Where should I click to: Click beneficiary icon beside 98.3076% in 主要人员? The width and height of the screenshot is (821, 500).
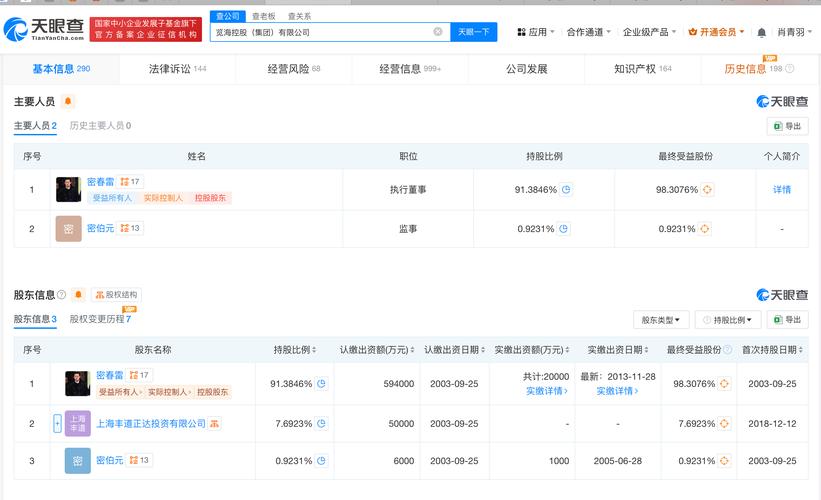click(706, 189)
